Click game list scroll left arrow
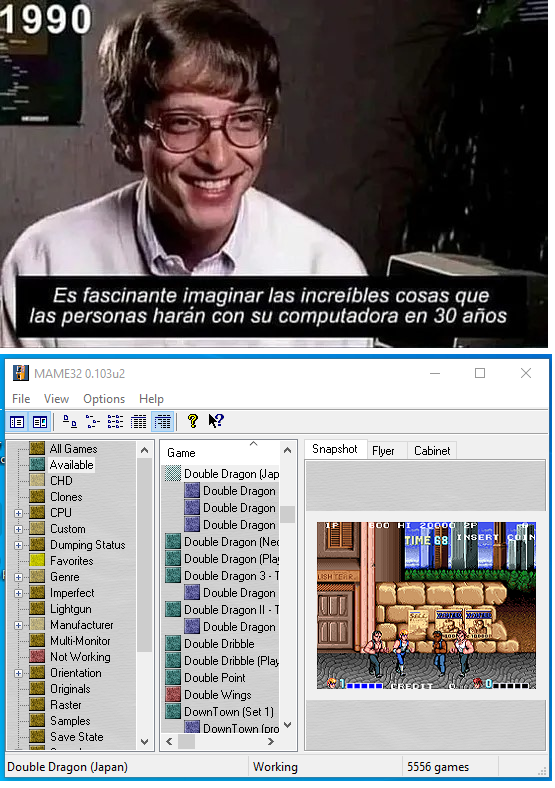Viewport: 555px width, 788px height. coord(169,741)
